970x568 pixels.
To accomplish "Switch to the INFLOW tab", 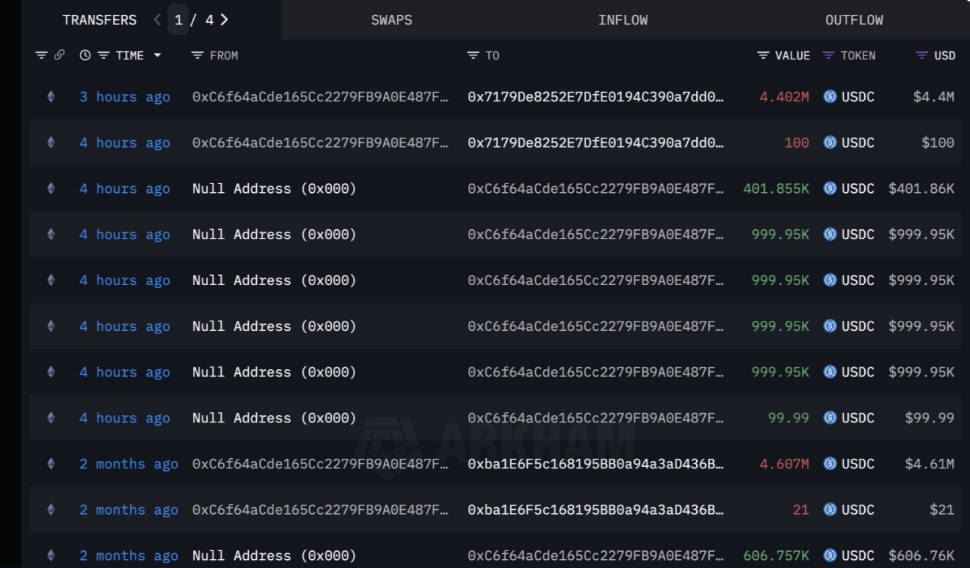I will click(x=623, y=20).
